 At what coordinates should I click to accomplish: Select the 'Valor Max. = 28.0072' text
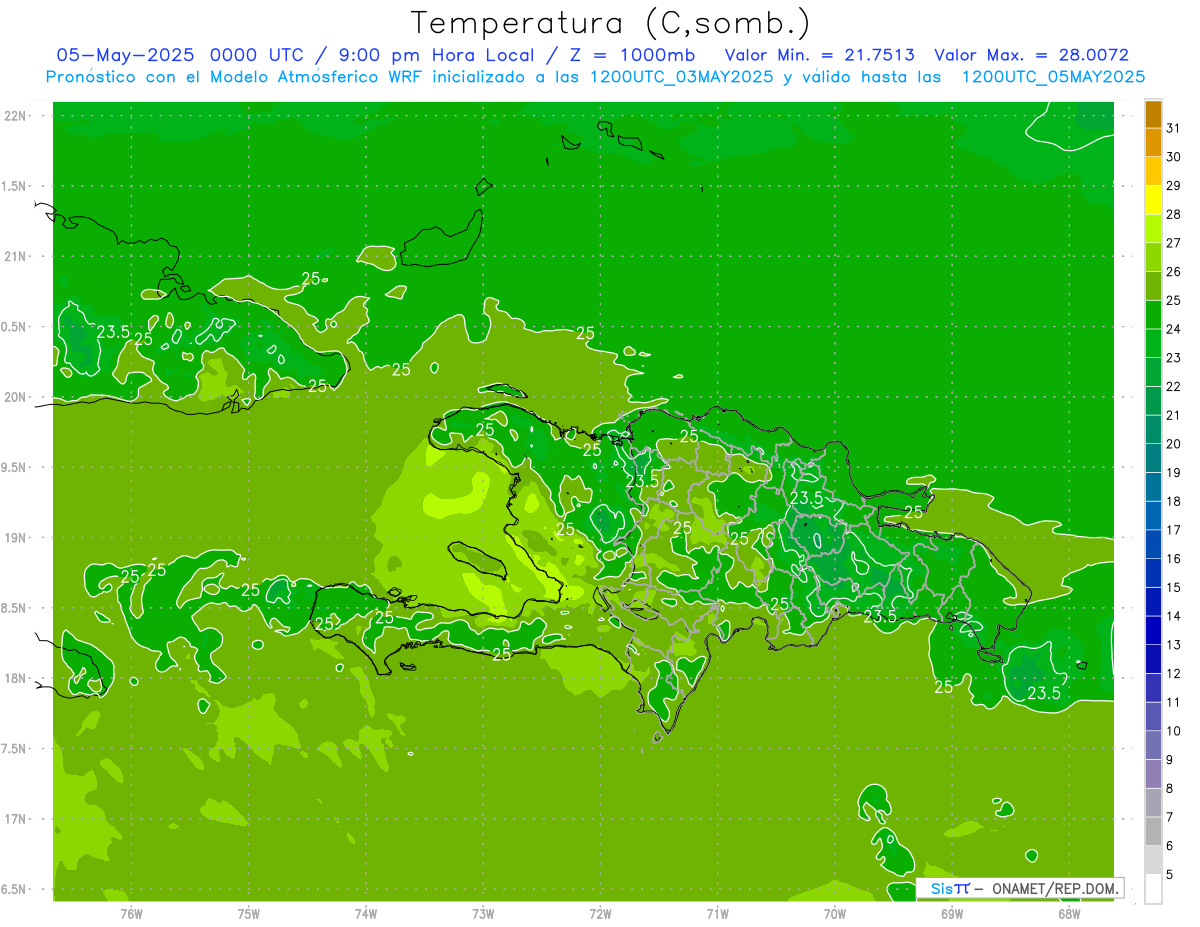[1031, 55]
